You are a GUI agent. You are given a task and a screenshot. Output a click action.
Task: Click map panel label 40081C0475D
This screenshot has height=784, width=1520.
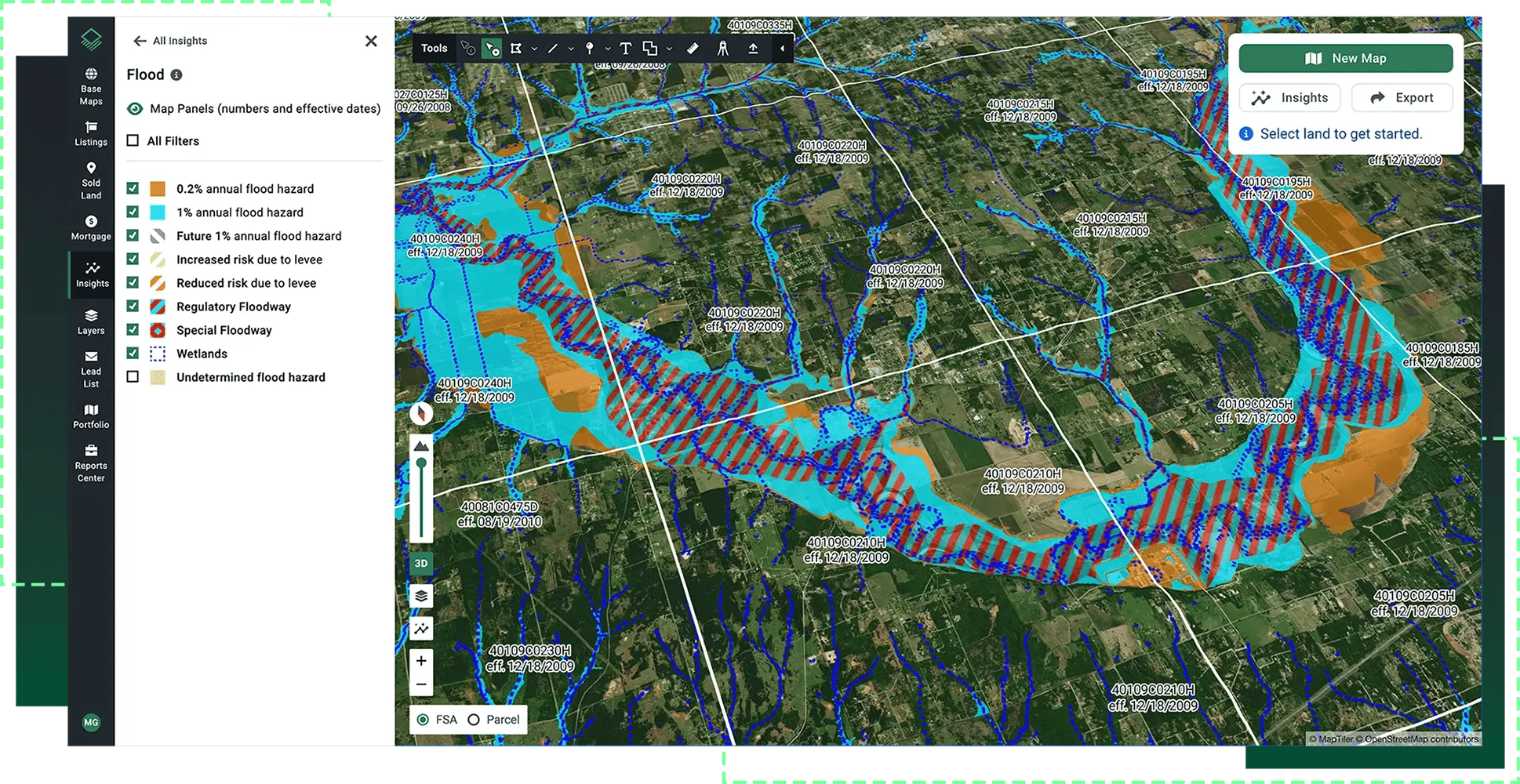coord(500,507)
